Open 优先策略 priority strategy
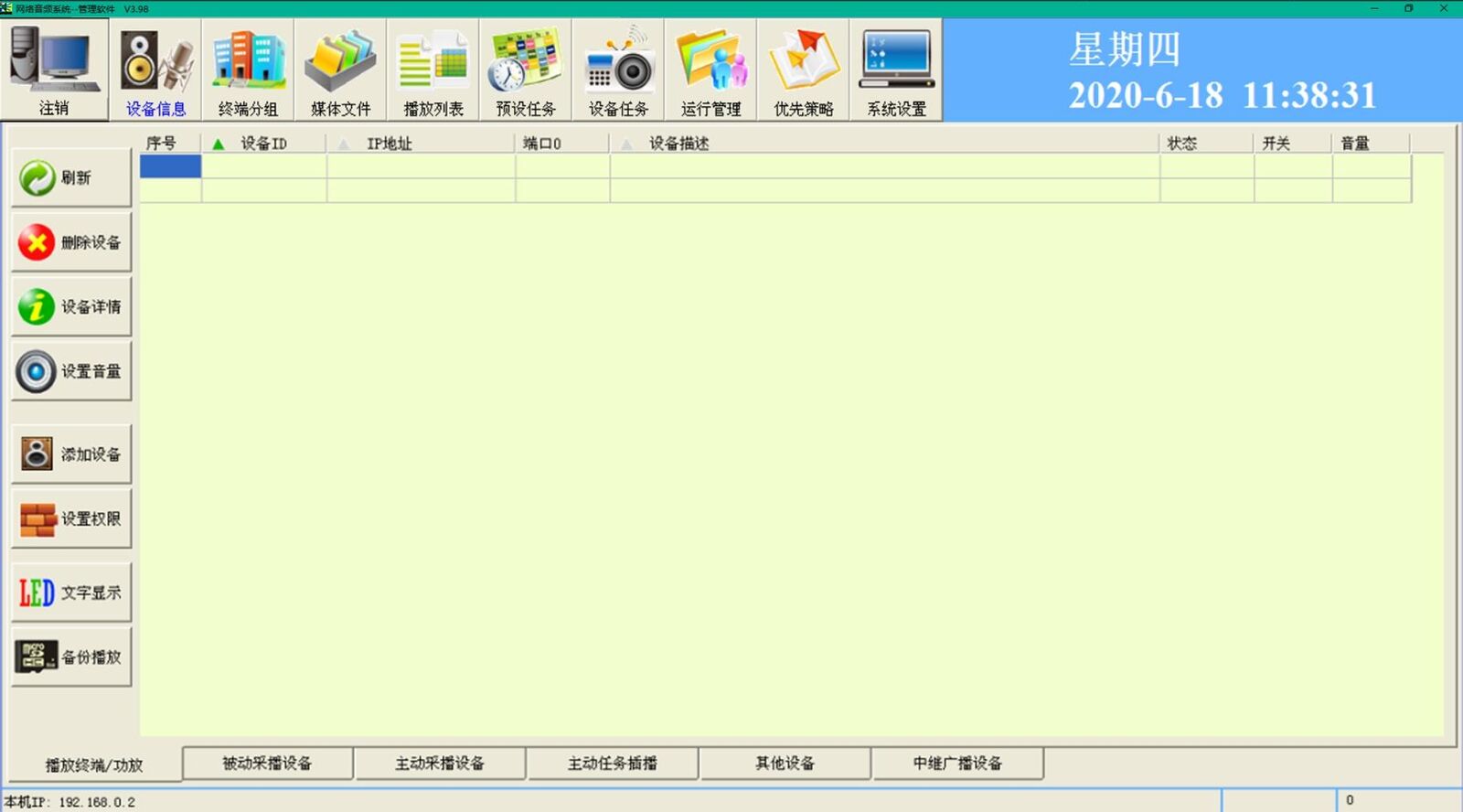 803,70
